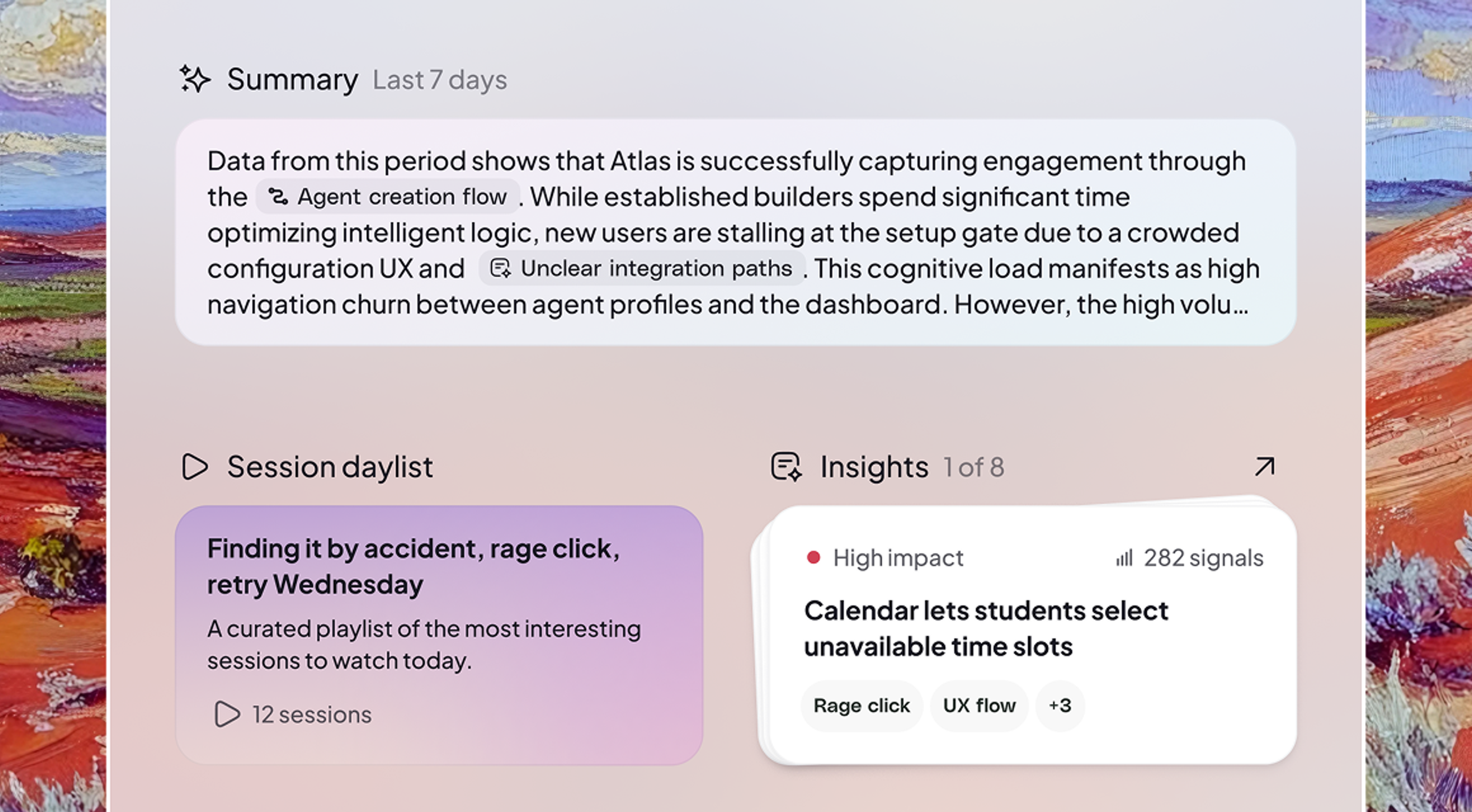Select the UX flow tag

tap(979, 706)
